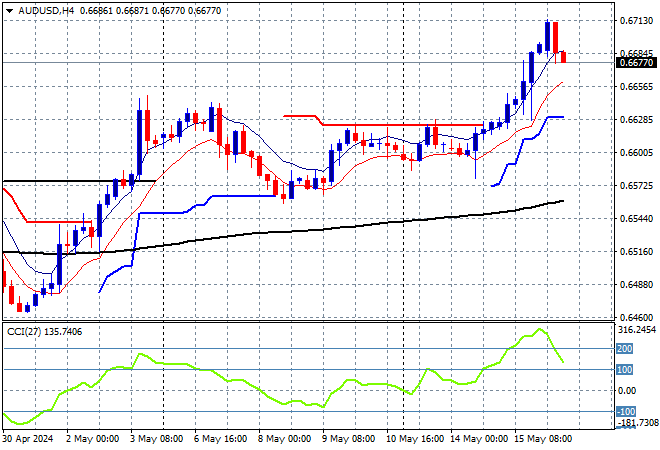
Task: Select the AUDUSD,H4 chart title text
Action: coord(46,11)
